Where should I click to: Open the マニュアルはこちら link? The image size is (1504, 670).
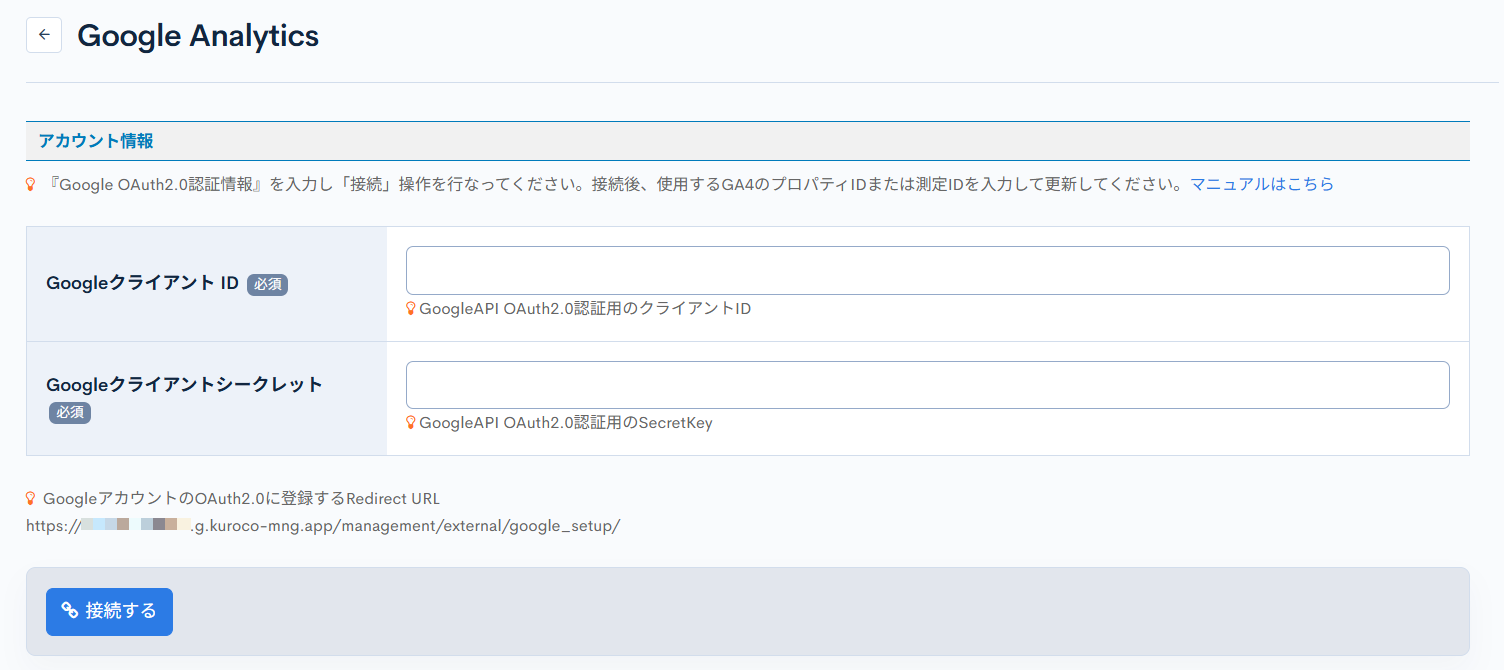pyautogui.click(x=1262, y=184)
